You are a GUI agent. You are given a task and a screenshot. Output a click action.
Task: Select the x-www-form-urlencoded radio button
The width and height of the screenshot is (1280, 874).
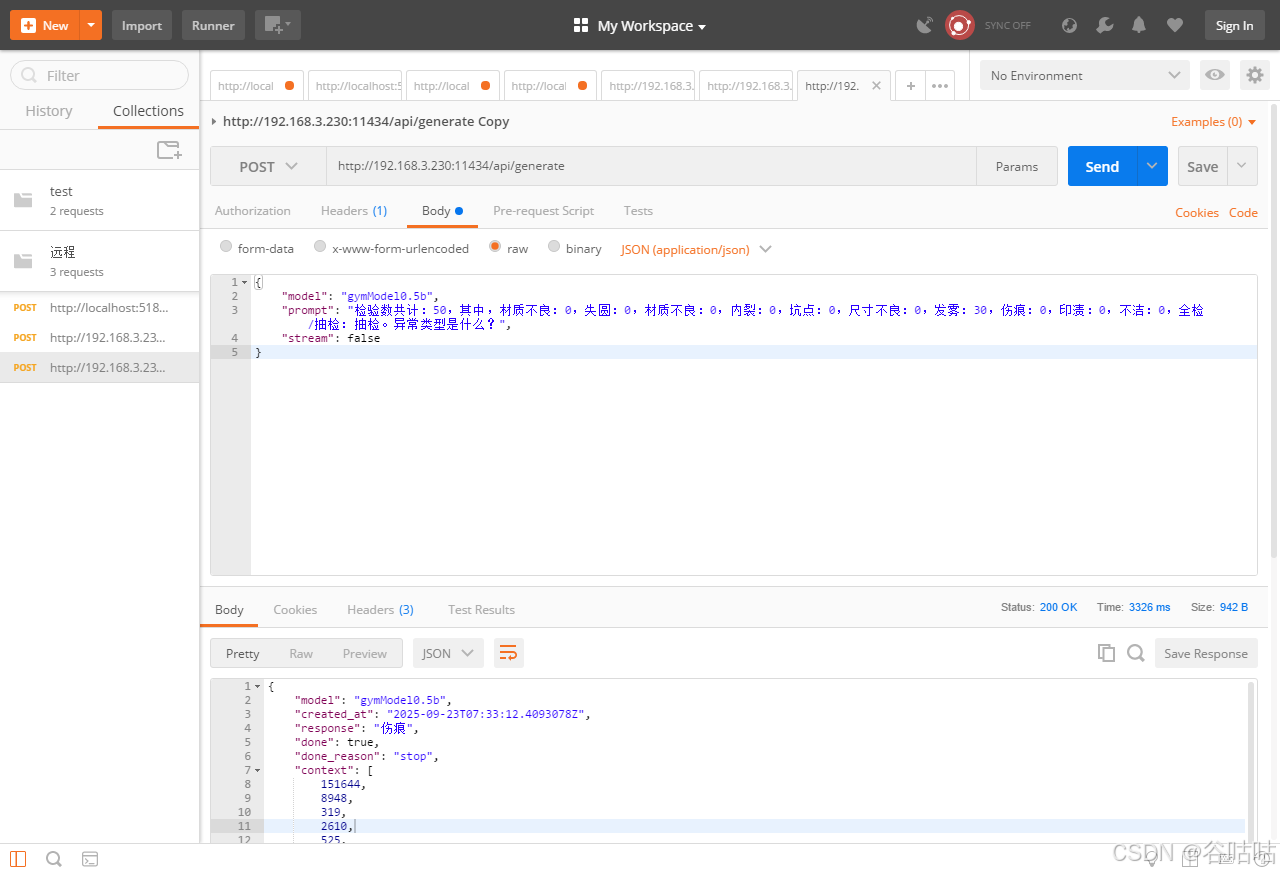(x=320, y=247)
